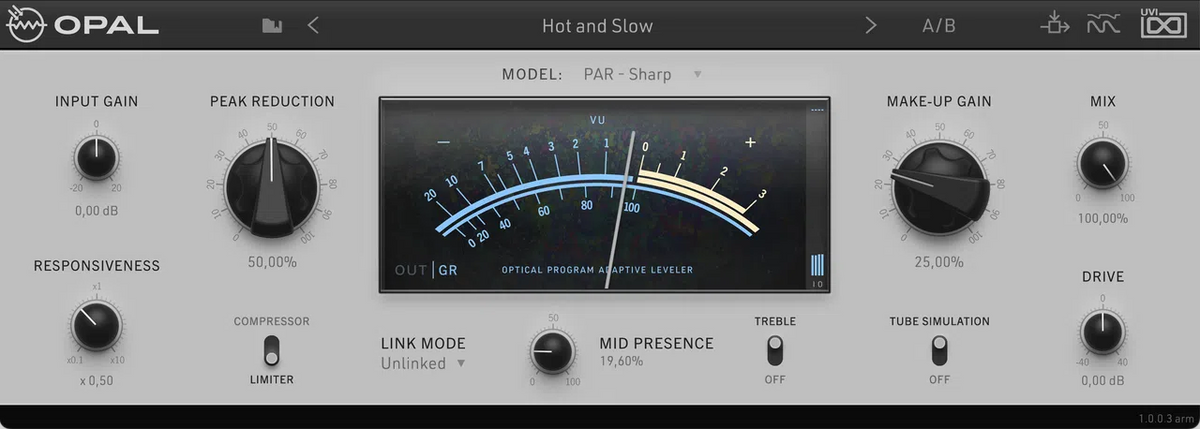The image size is (1200, 429).
Task: Switch meter display to GR
Action: click(447, 270)
